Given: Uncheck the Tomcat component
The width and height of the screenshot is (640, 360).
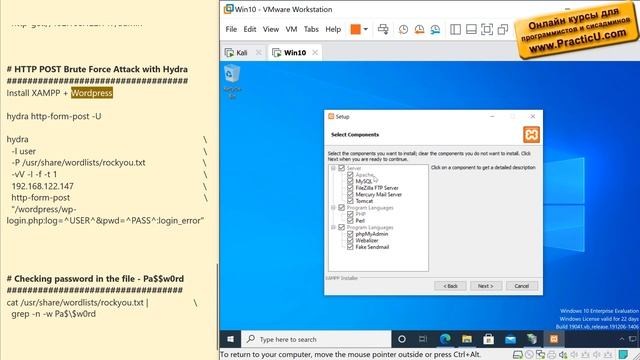Looking at the screenshot, I should point(350,201).
